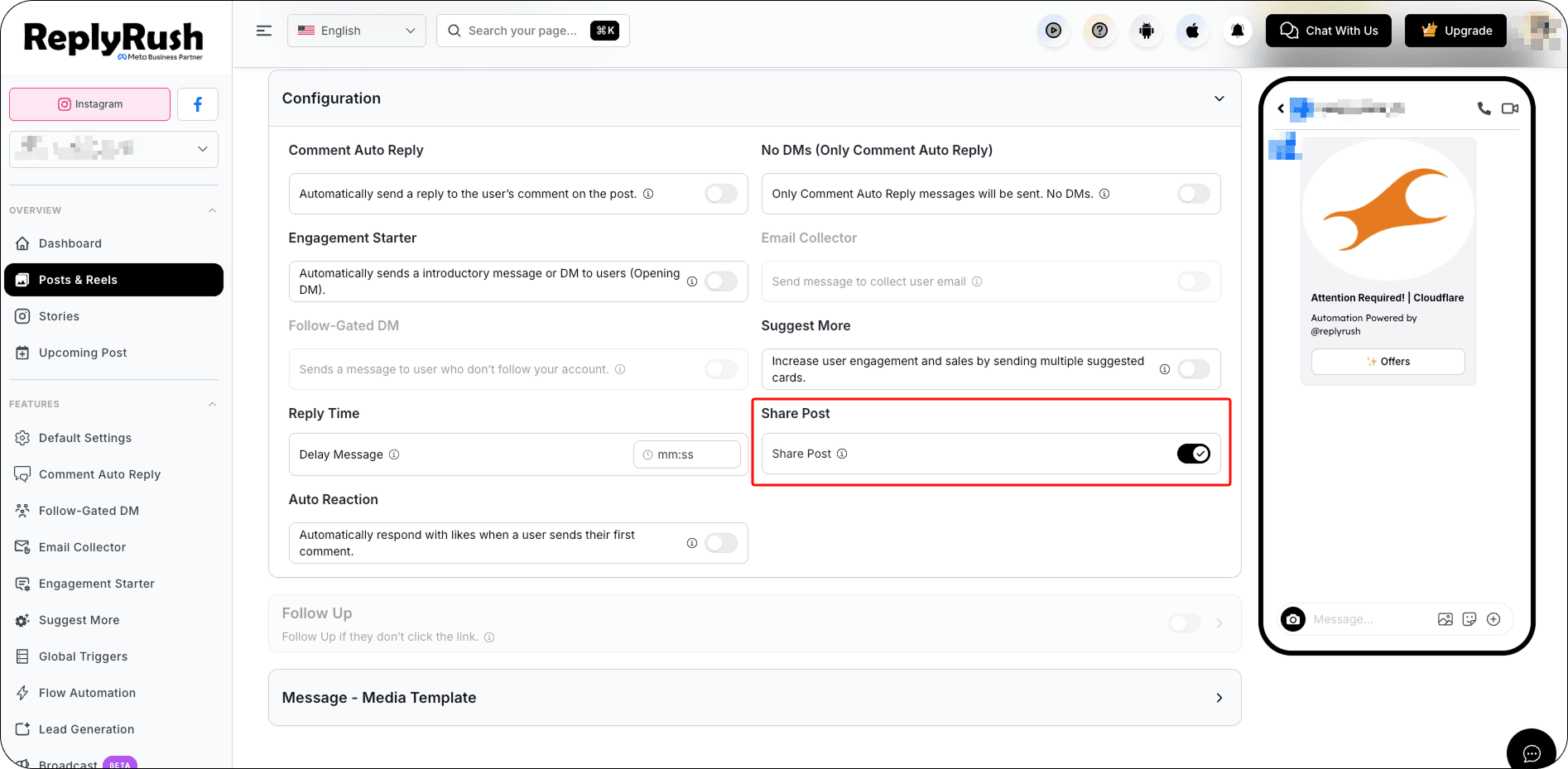
Task: Click the phone call icon in preview
Action: 1484,108
